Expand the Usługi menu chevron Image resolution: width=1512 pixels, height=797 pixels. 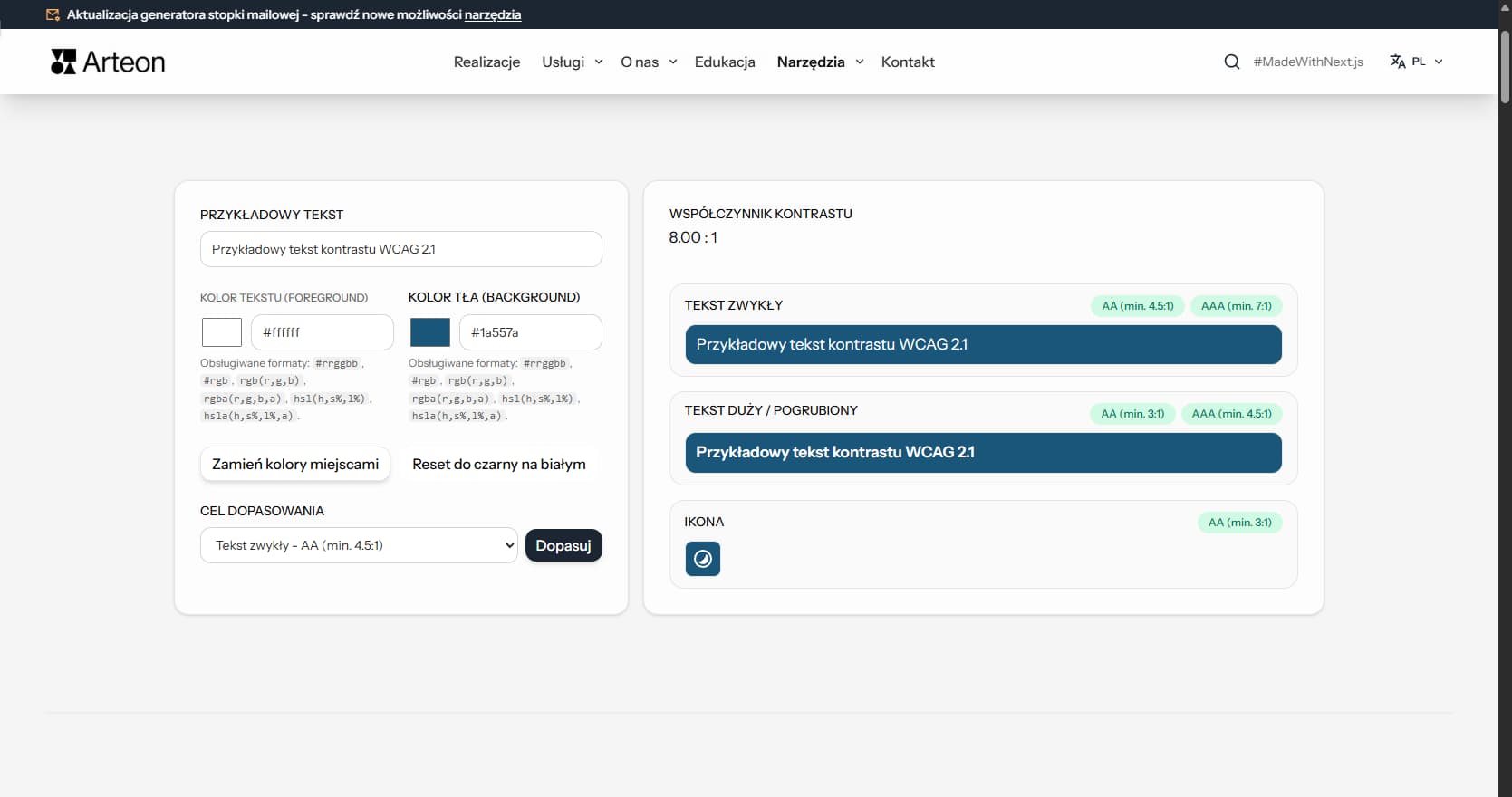click(x=599, y=62)
